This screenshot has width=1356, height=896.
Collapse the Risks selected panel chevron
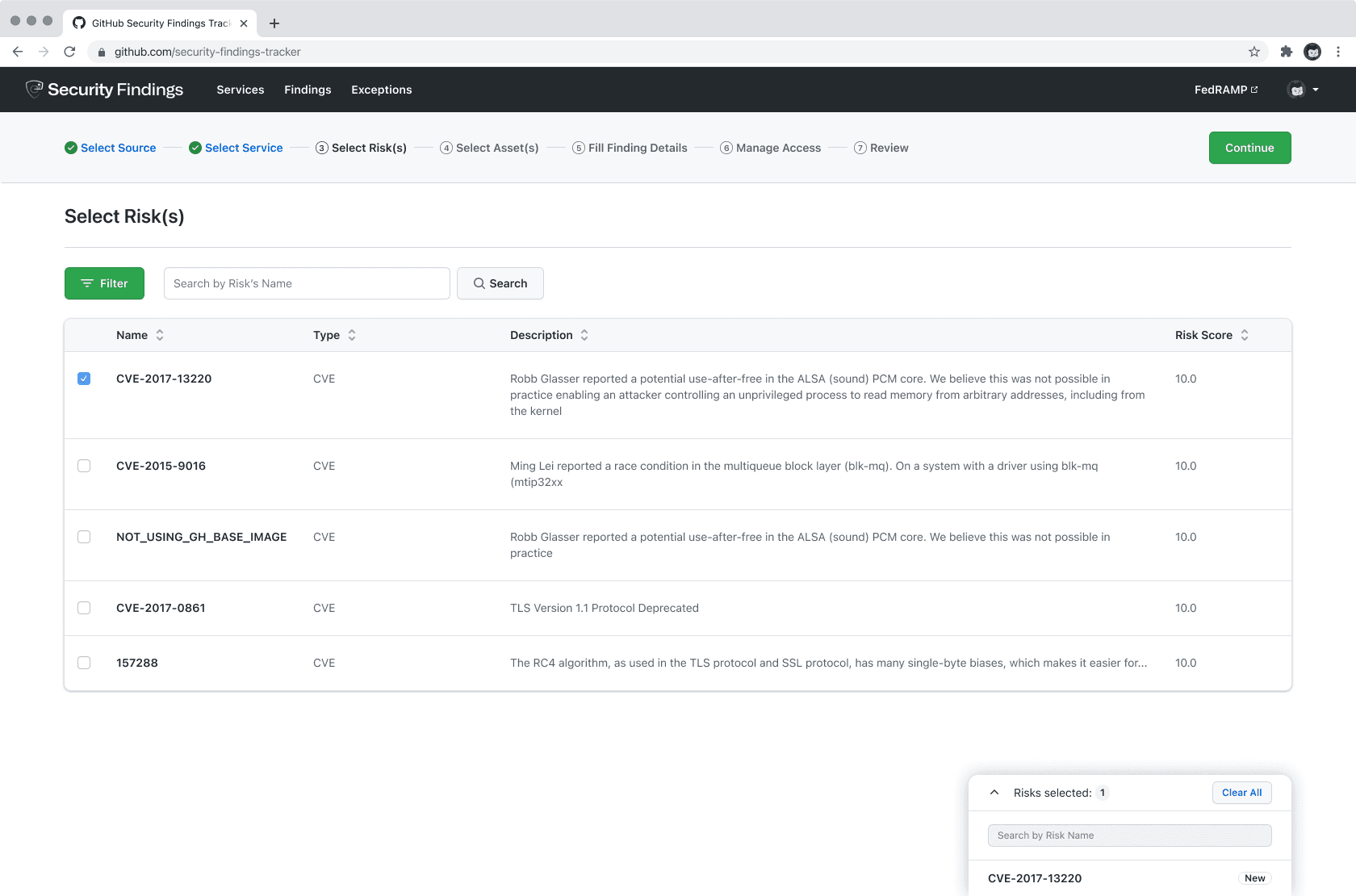click(x=994, y=793)
